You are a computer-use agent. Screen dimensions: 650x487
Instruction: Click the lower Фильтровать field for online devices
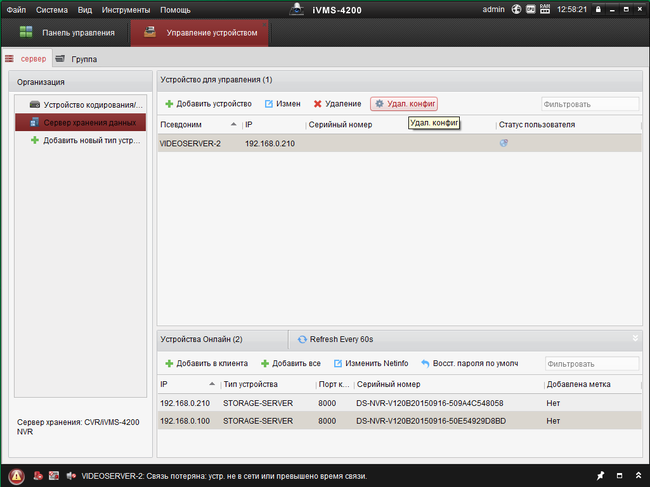point(592,364)
